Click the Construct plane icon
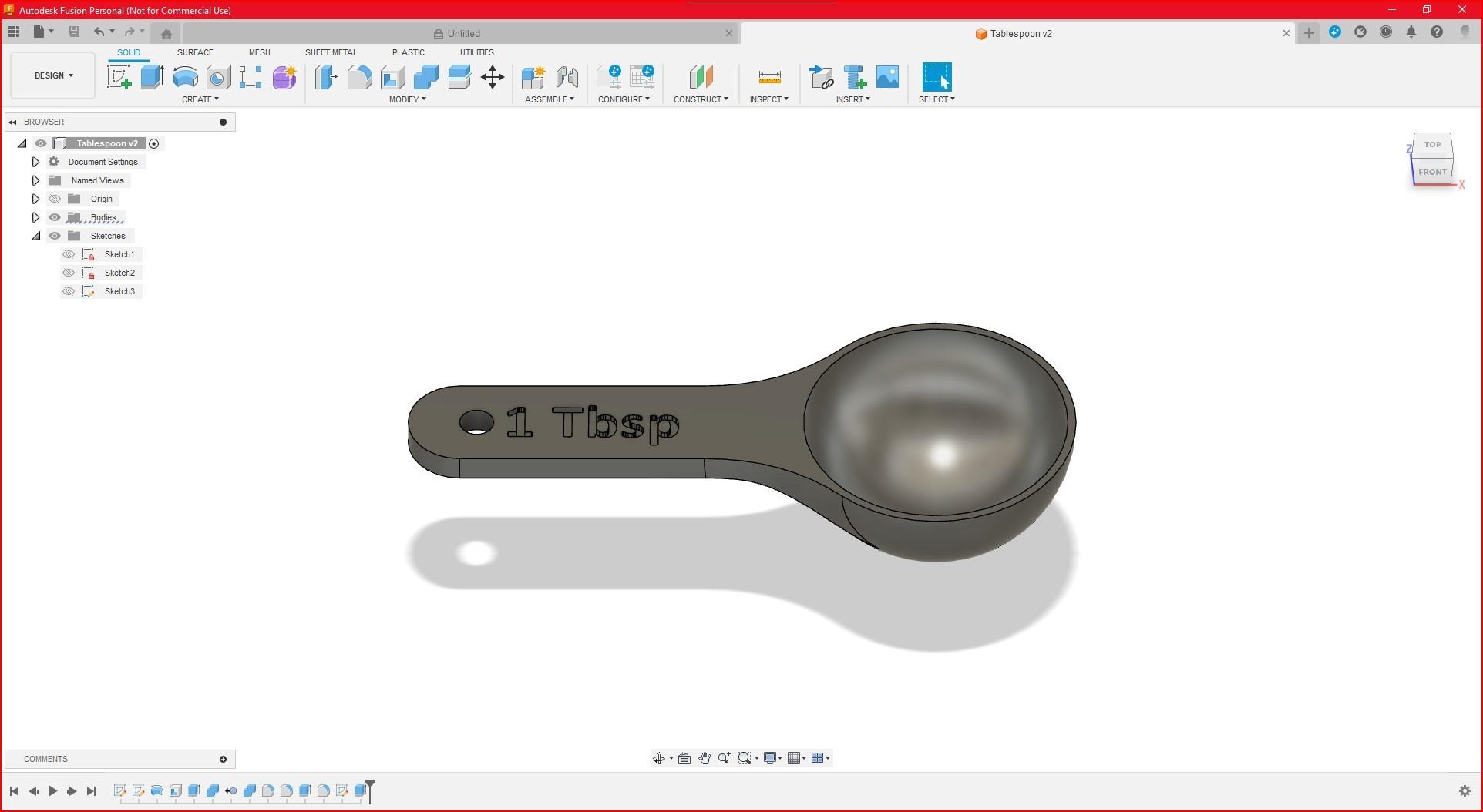This screenshot has width=1483, height=812. click(x=701, y=77)
